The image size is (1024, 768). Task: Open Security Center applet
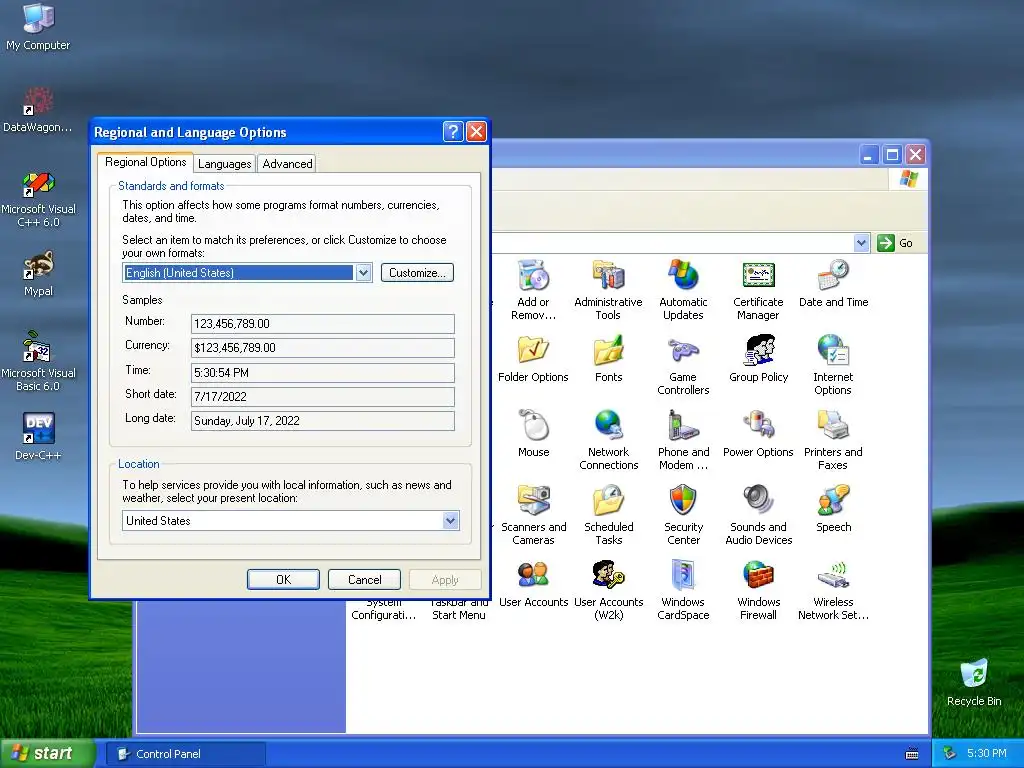tap(683, 515)
